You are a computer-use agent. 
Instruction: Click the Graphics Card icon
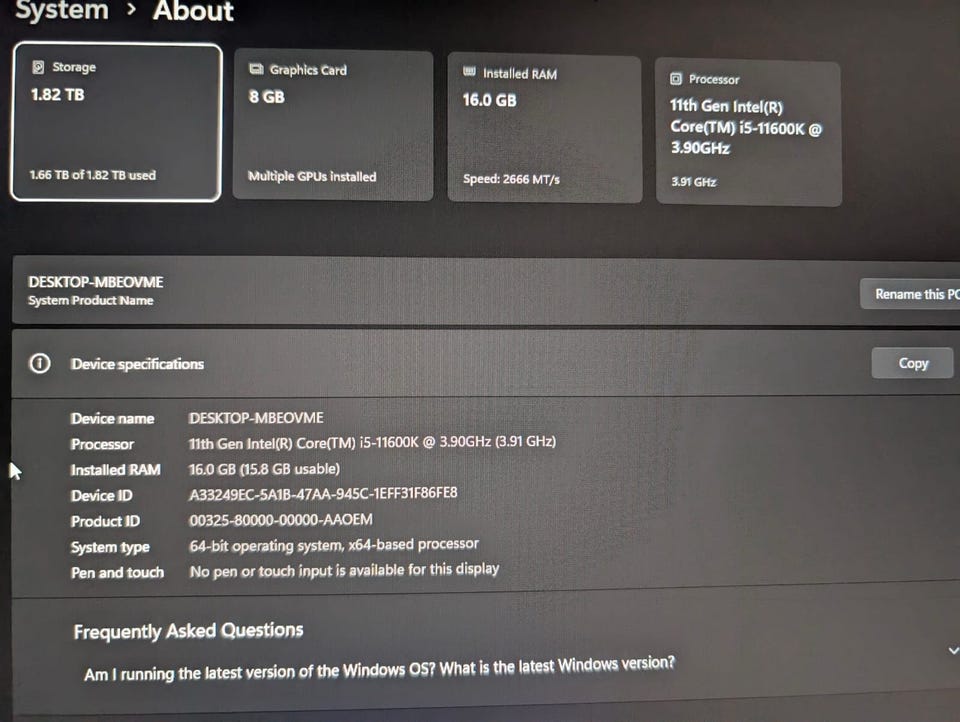click(x=256, y=69)
